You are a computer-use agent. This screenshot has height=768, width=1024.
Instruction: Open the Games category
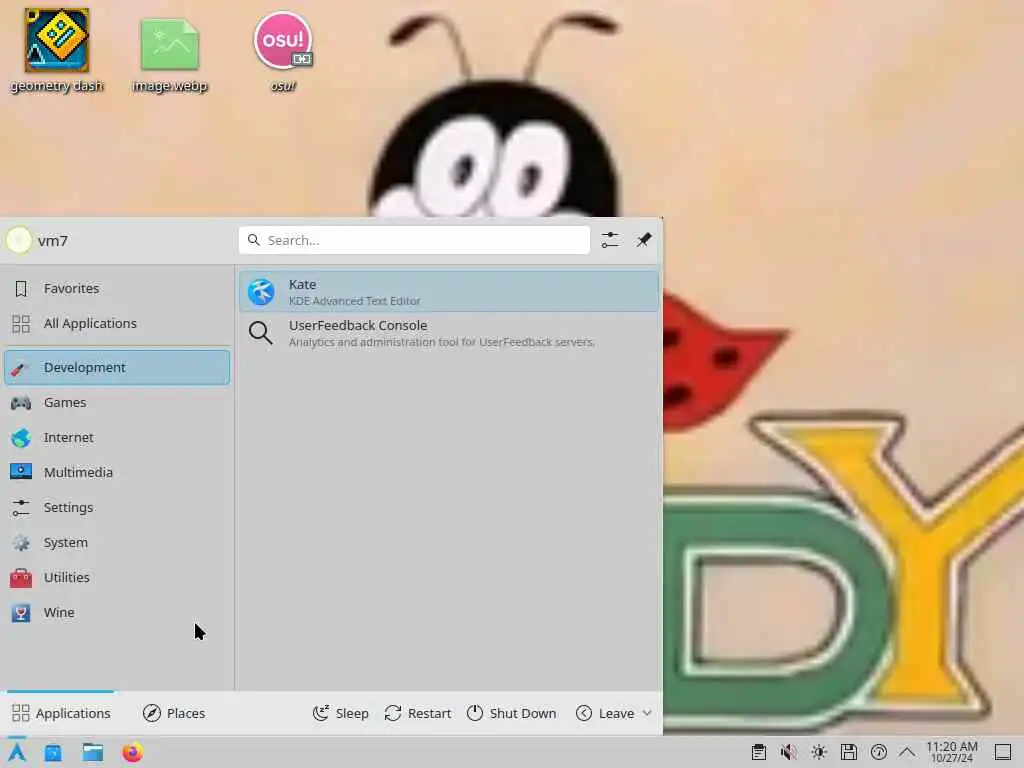(117, 402)
